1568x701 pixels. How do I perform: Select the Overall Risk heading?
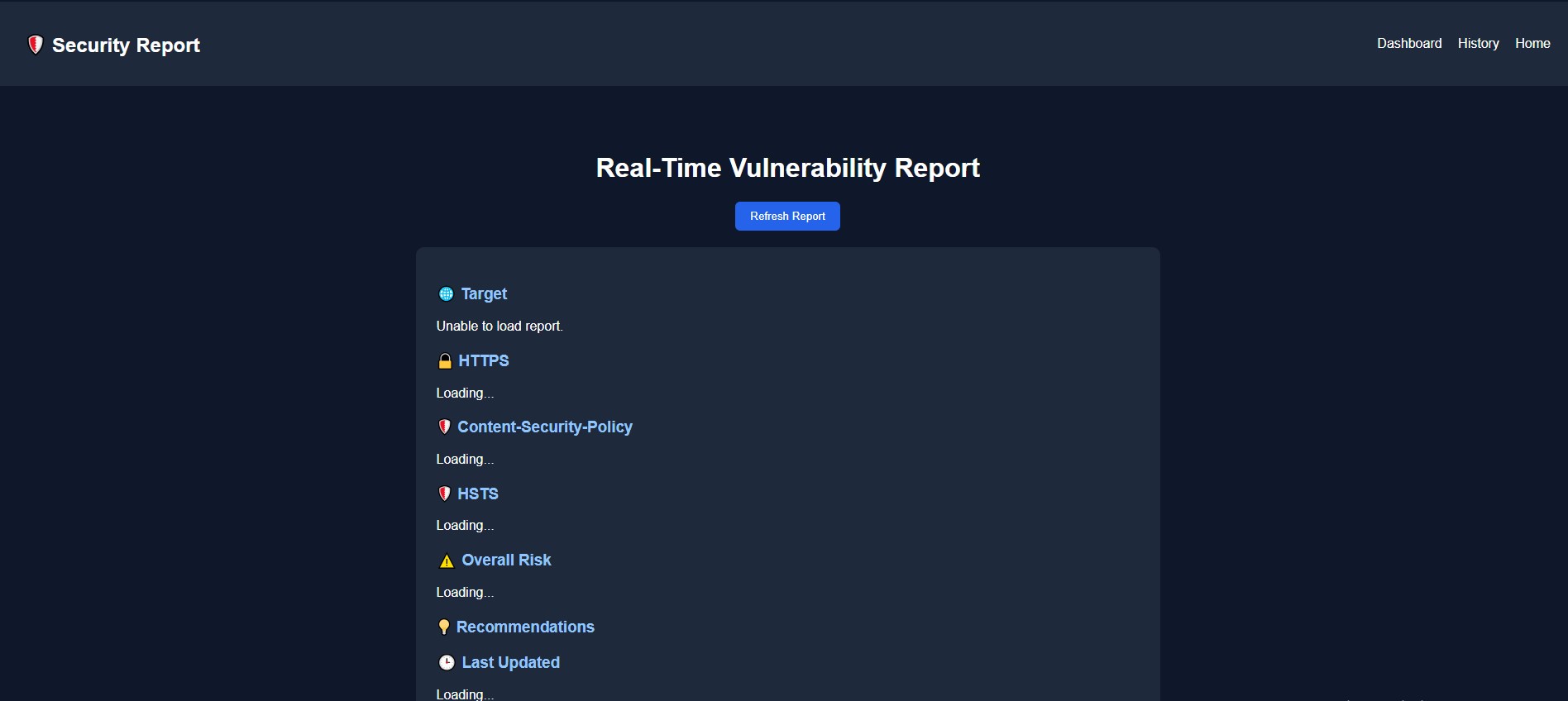coord(506,560)
